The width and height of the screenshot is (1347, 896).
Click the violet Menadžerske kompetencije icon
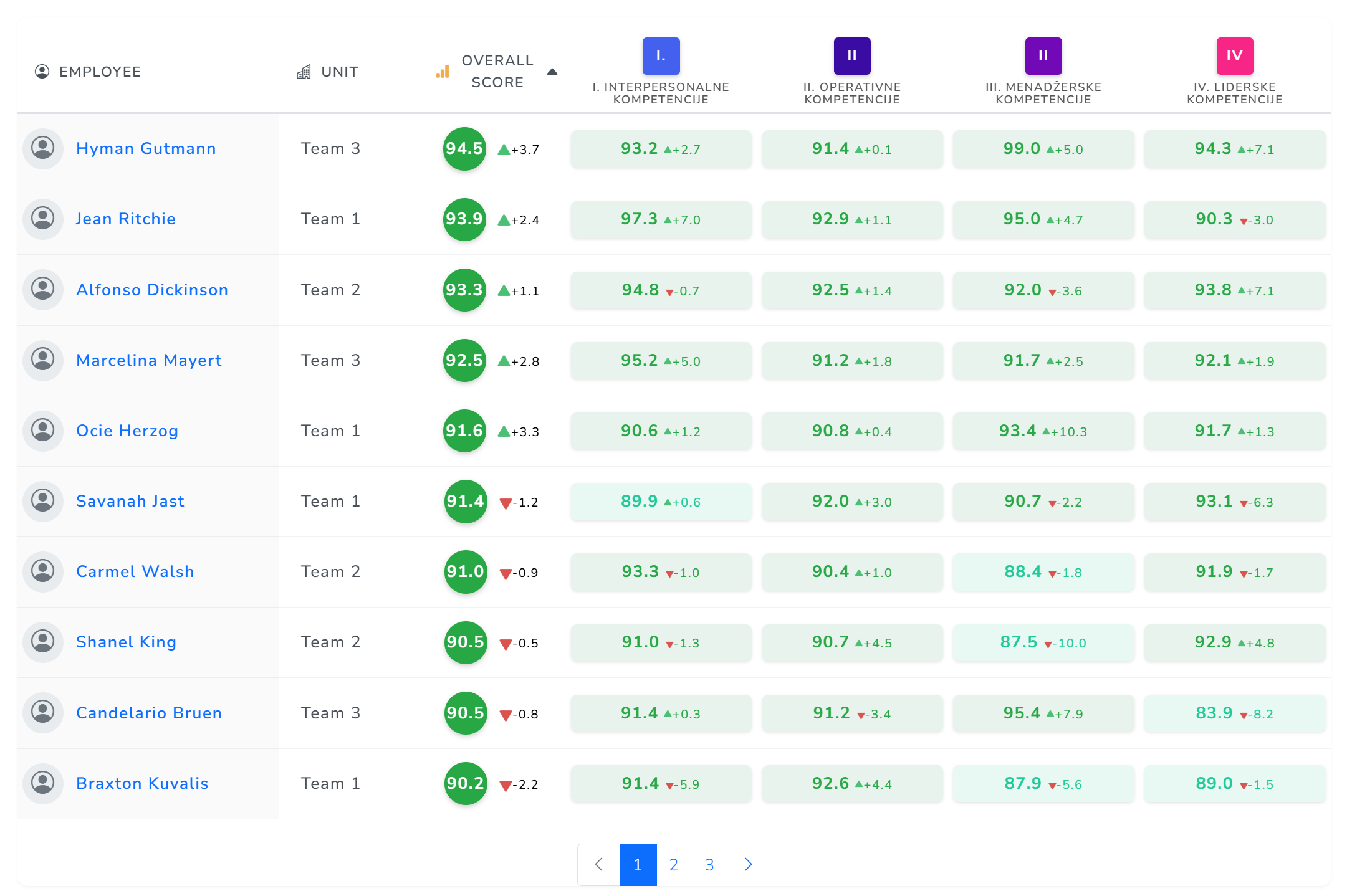(x=1043, y=55)
